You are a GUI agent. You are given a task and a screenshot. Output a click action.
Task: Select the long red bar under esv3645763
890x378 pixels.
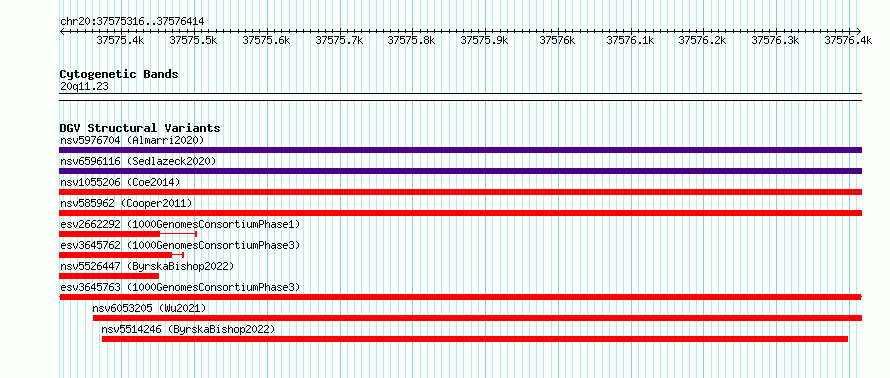(x=460, y=297)
